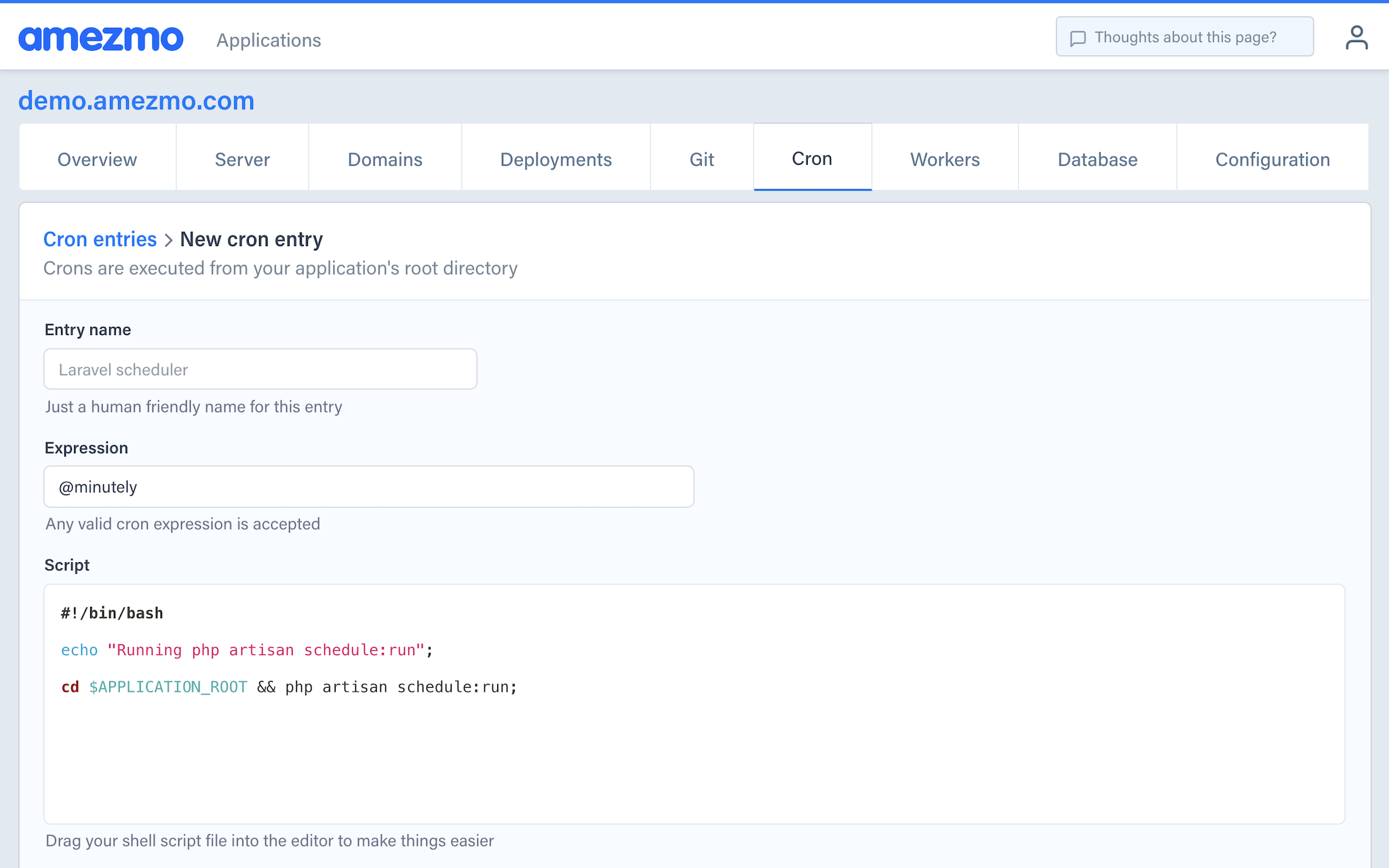The height and width of the screenshot is (868, 1389).
Task: Switch to the Server tab
Action: [242, 159]
